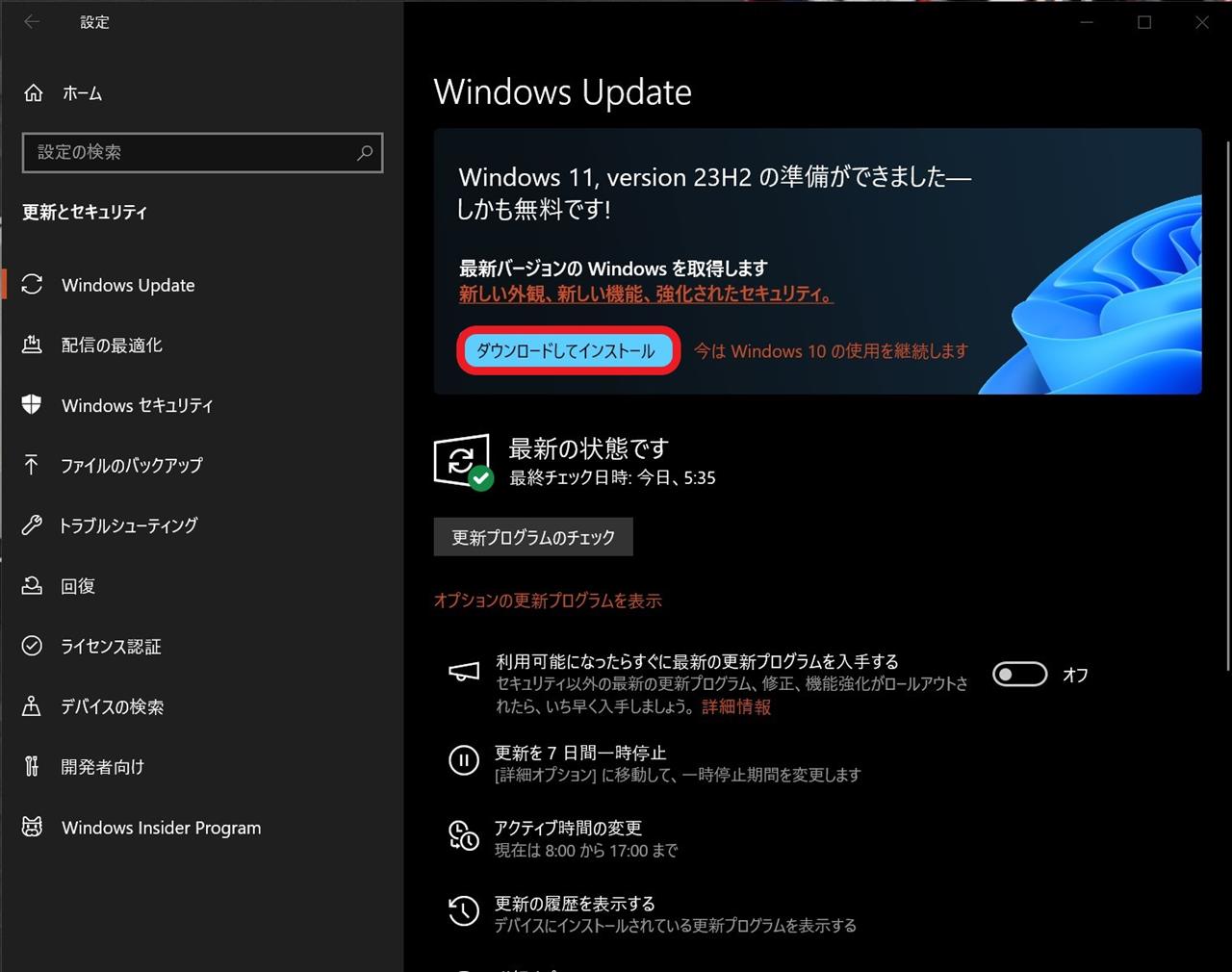Click 現在は 8:00 から 17:00 まで text
This screenshot has height=972, width=1232.
(x=586, y=851)
